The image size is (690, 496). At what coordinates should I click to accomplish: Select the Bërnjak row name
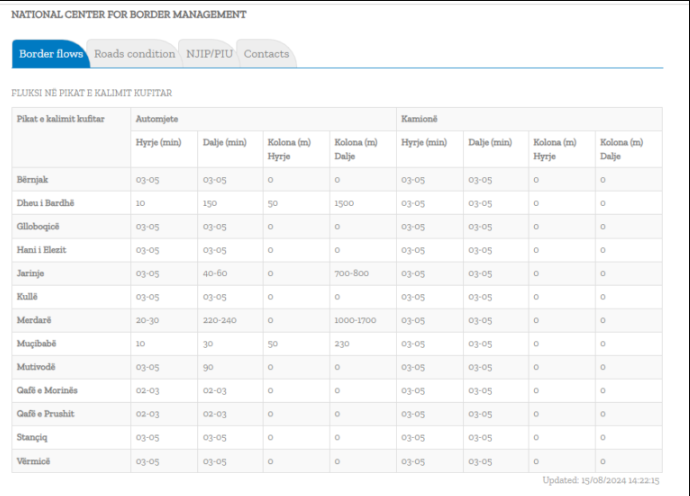pos(32,180)
